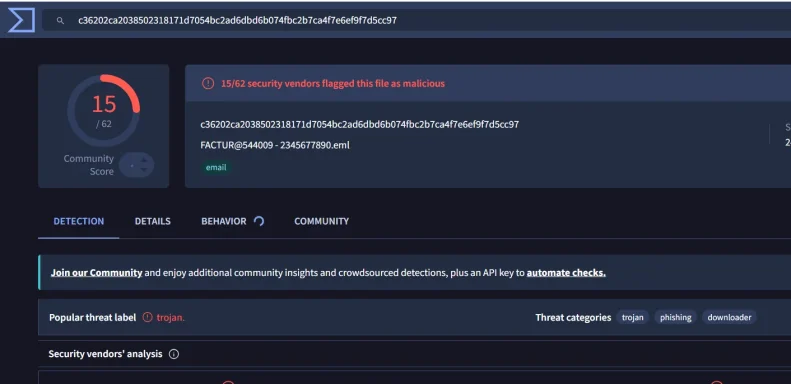Open the DETAILS tab
Viewport: 791px width, 384px height.
[x=153, y=221]
